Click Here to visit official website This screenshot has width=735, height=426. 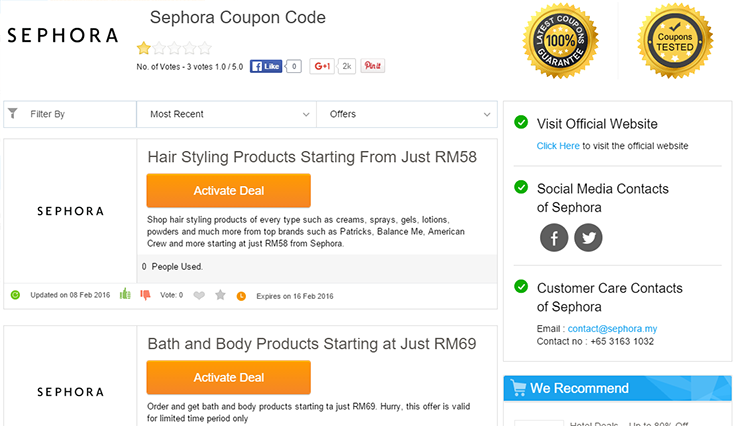558,146
